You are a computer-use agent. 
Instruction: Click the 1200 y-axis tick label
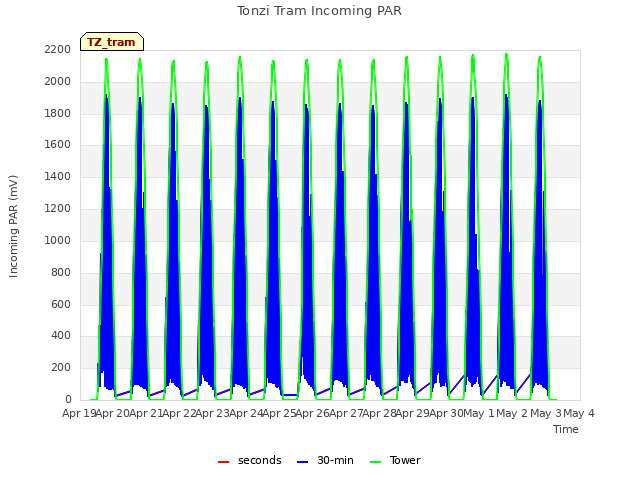58,208
